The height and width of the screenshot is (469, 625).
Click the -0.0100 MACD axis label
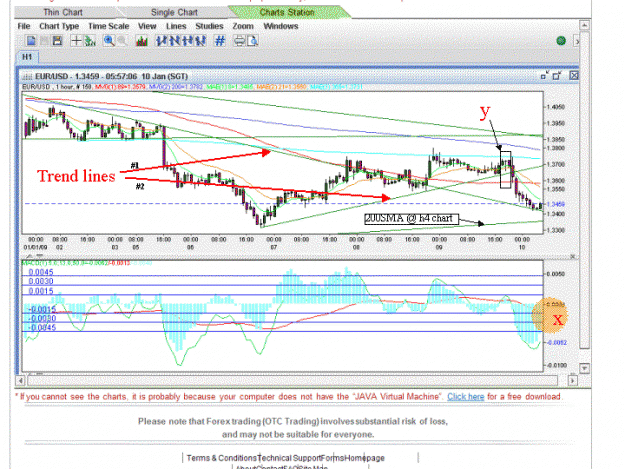click(555, 365)
